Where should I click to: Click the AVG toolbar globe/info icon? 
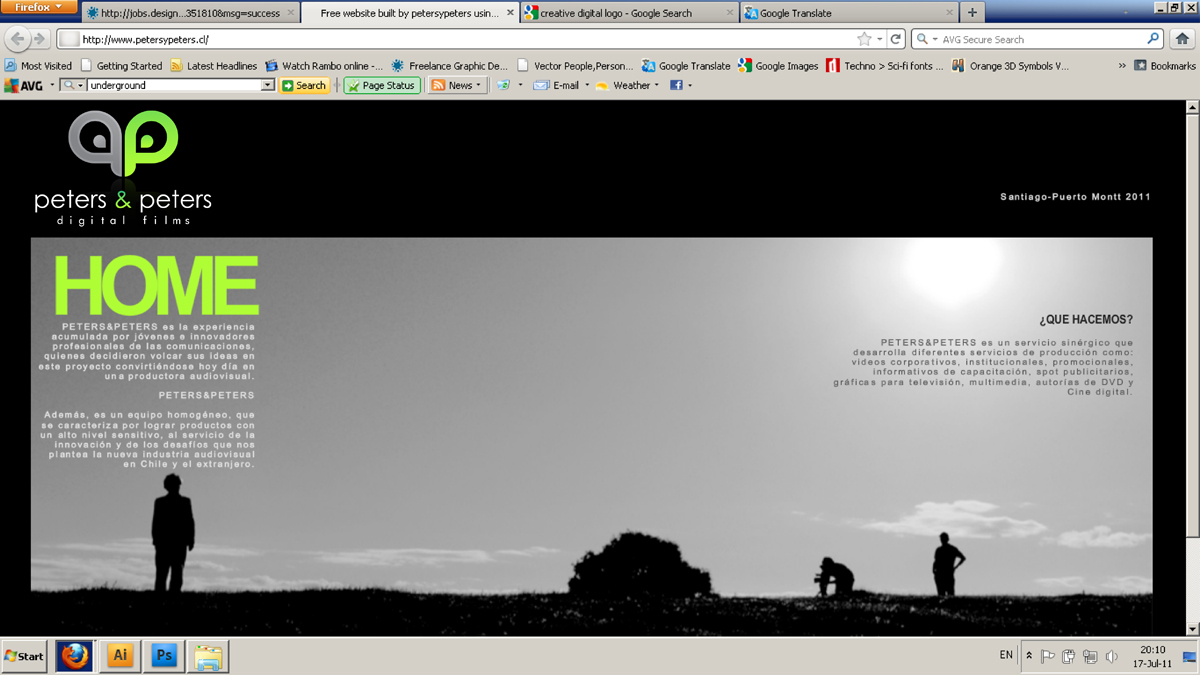tap(503, 86)
